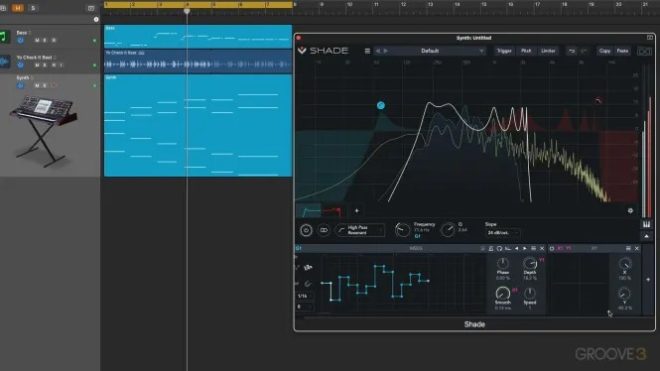
Task: Click the Yo Check It Beat waveform icon
Action: click(5, 62)
